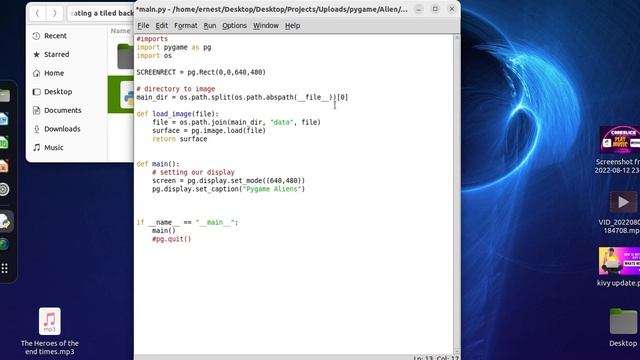Click the 'import os' line
Image resolution: width=640 pixels, height=360 pixels.
pyautogui.click(x=154, y=56)
